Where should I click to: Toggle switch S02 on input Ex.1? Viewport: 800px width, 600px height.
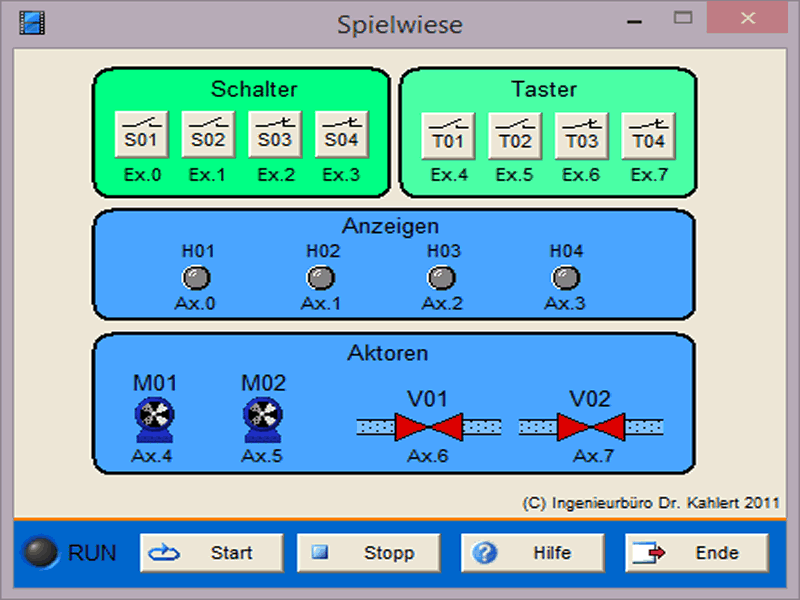(208, 135)
